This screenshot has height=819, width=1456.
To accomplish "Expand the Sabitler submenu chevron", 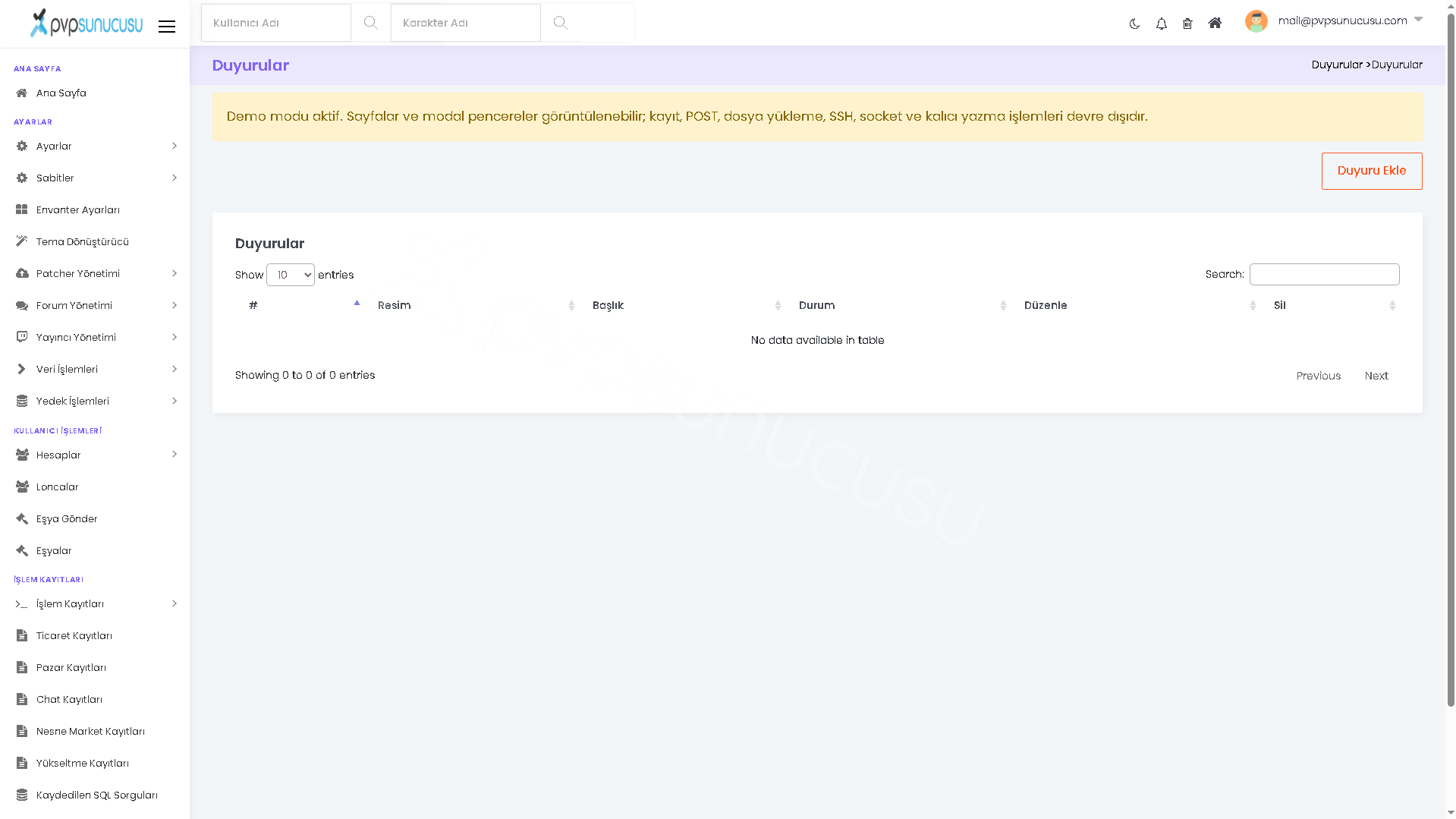I will (175, 178).
